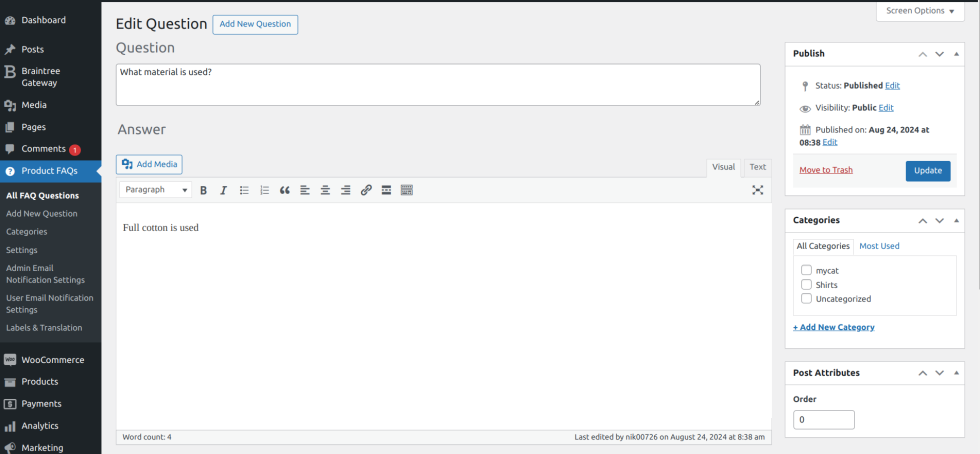Open All FAQ Questions submenu

pos(42,196)
